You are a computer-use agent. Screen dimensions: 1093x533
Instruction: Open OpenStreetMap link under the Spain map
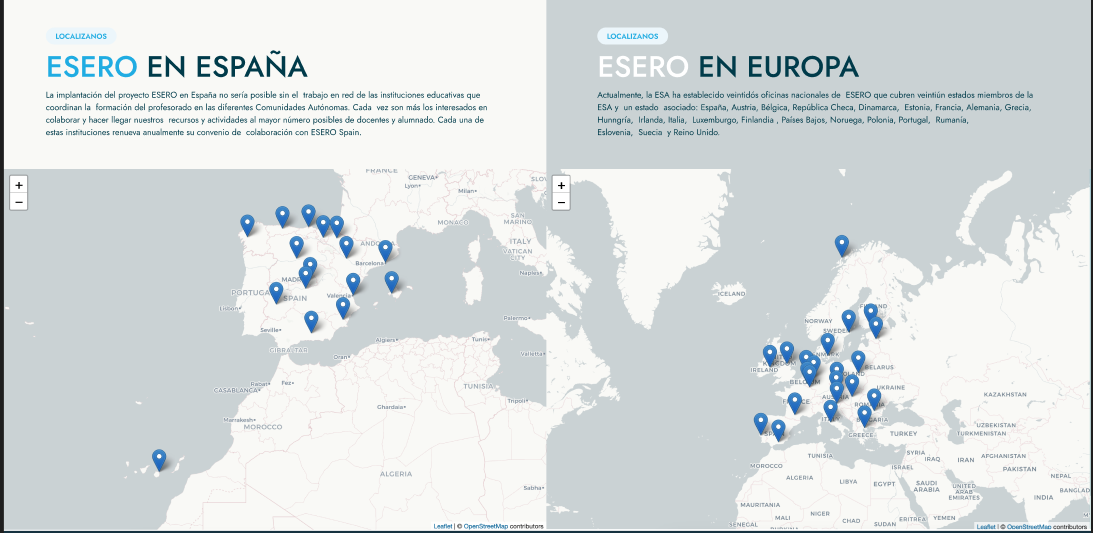click(x=486, y=526)
